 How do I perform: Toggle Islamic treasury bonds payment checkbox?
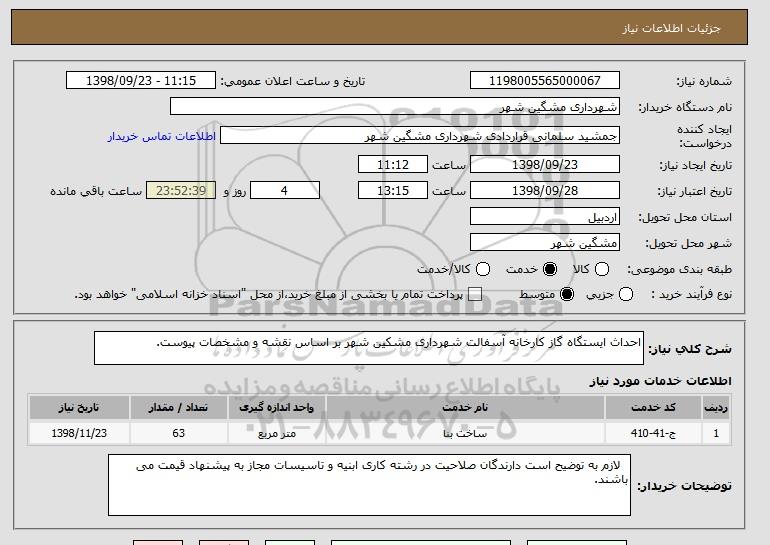point(475,295)
